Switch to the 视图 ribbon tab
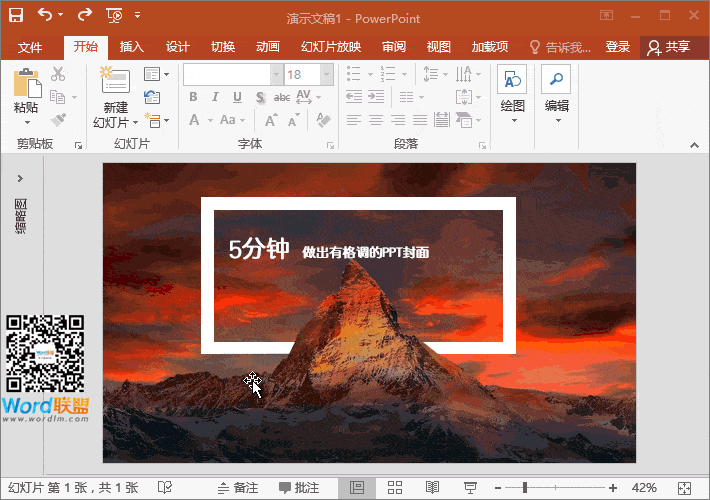This screenshot has width=710, height=500. point(438,47)
